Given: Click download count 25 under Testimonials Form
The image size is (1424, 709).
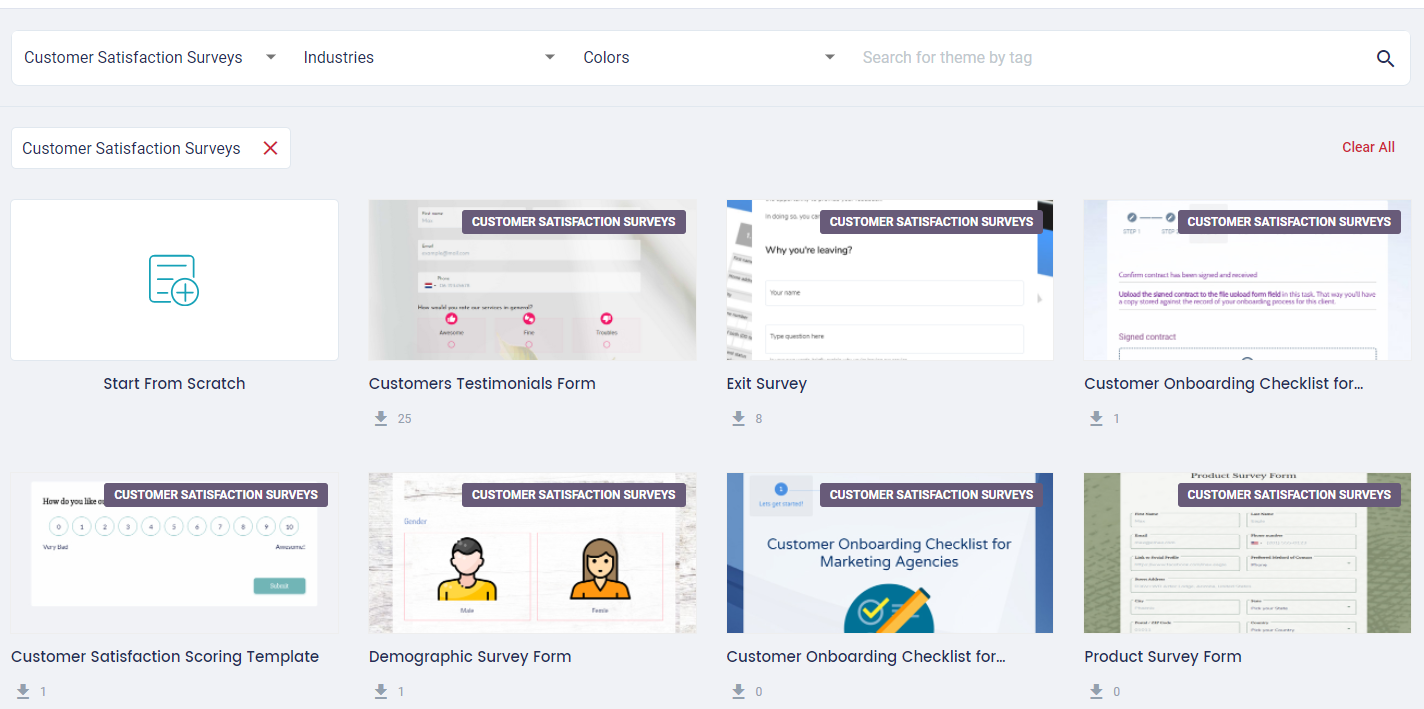Looking at the screenshot, I should [x=404, y=418].
